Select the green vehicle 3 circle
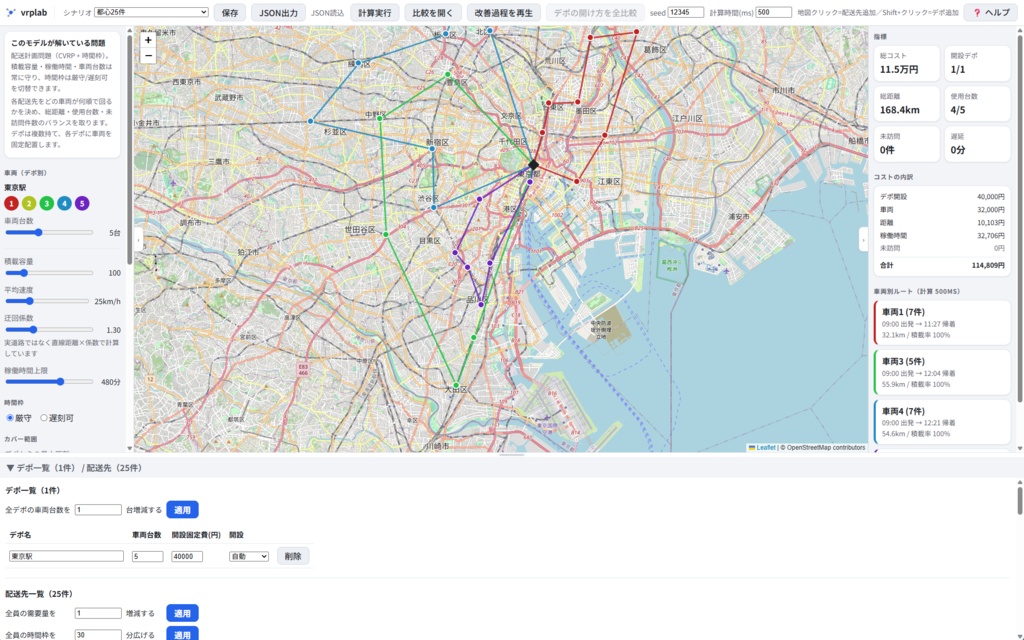 click(x=46, y=204)
